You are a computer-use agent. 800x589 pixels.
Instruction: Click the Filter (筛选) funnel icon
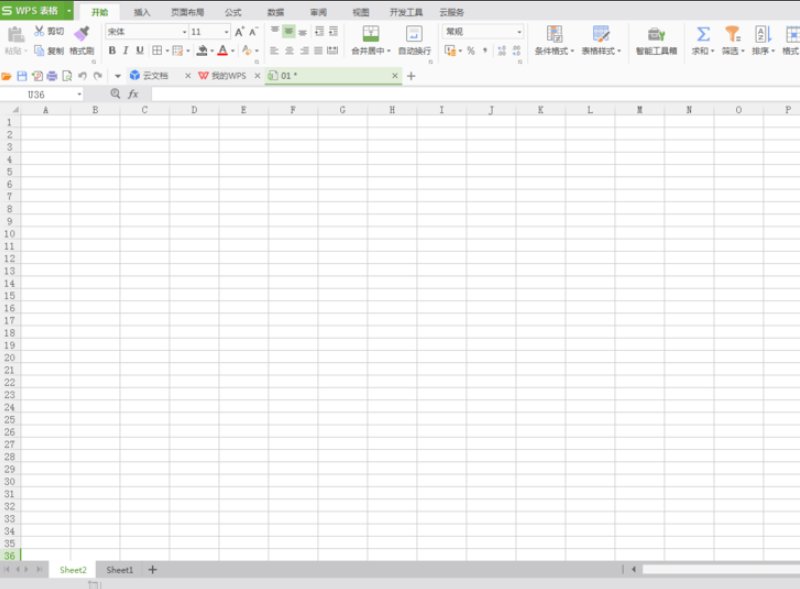coord(732,34)
